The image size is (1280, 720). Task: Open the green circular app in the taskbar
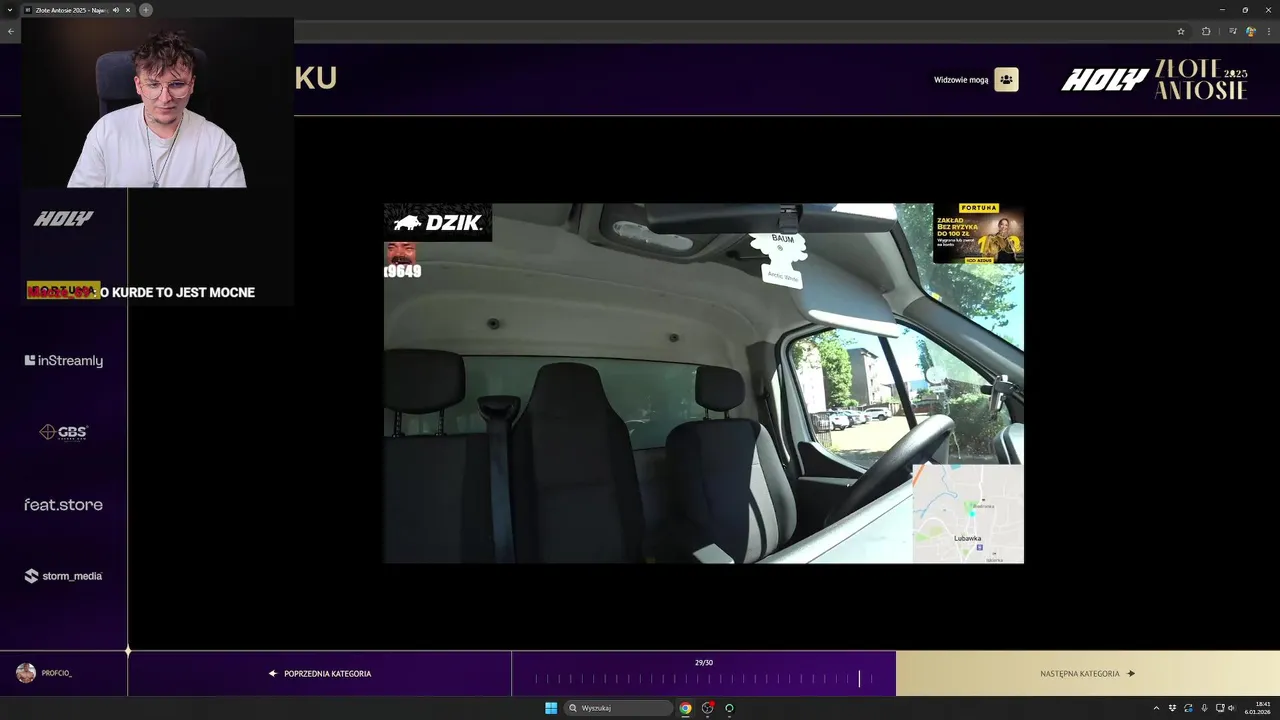729,708
